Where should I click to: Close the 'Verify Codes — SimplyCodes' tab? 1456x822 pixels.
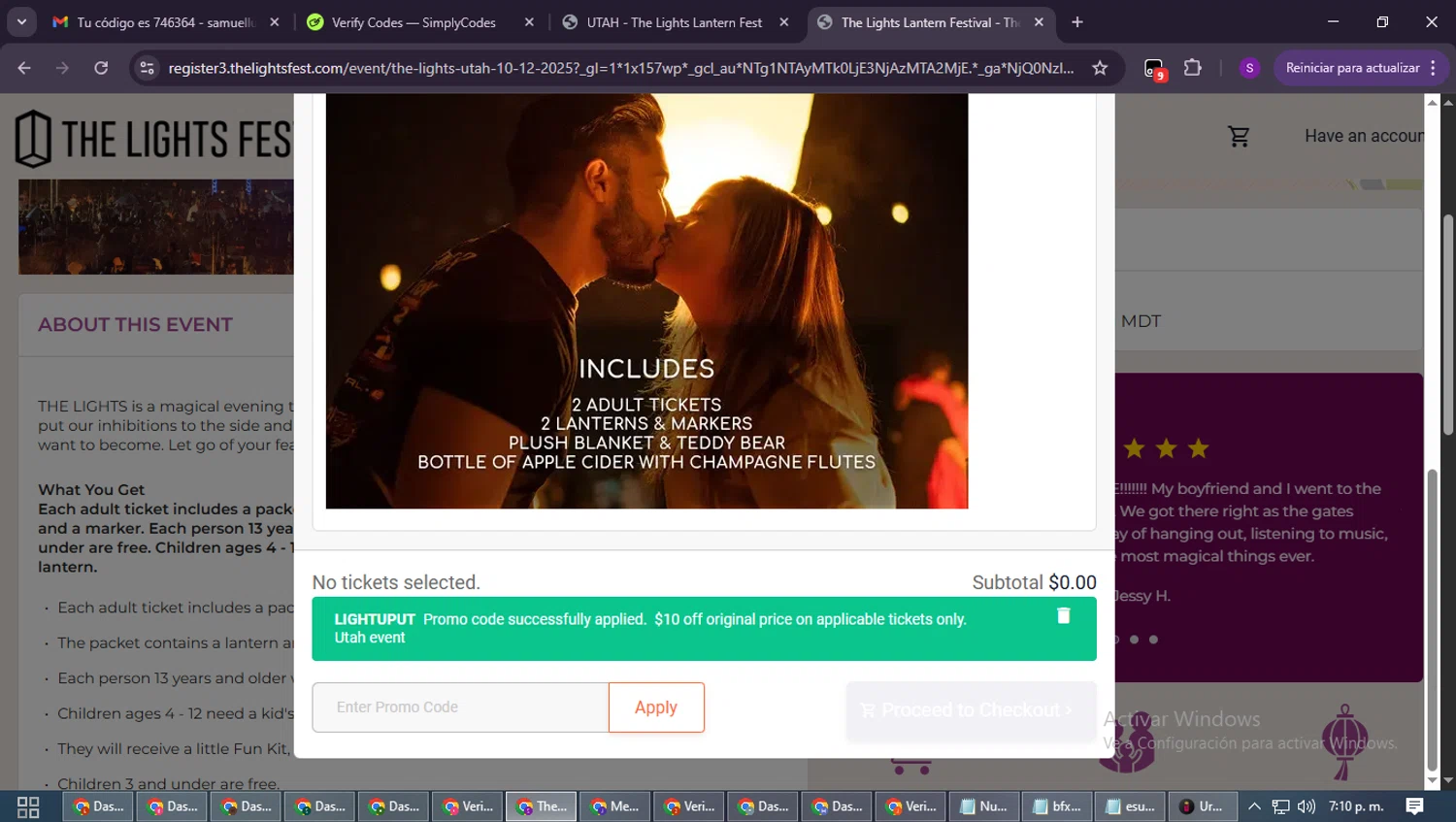[529, 22]
